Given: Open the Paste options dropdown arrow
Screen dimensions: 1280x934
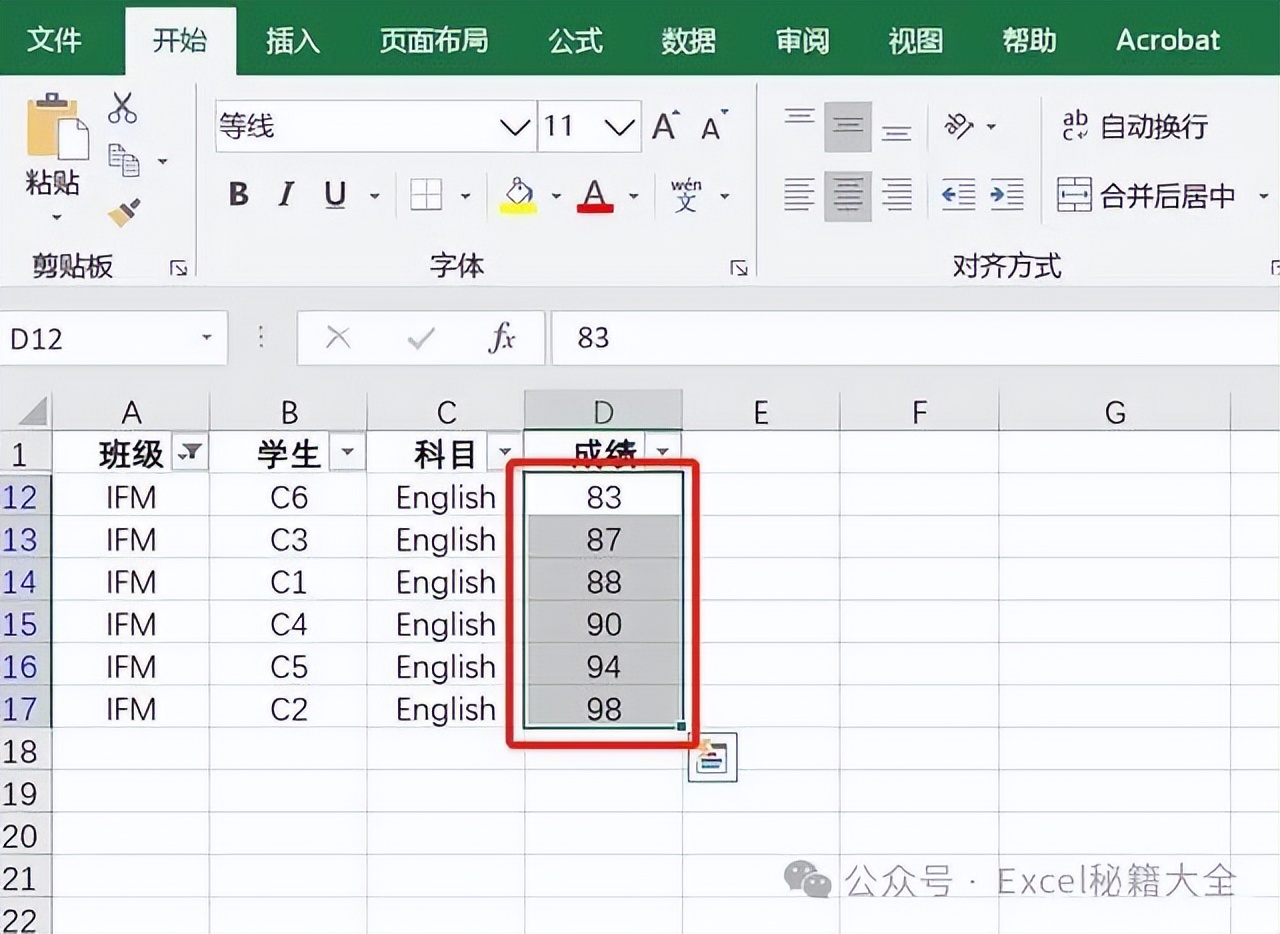Looking at the screenshot, I should coord(56,216).
